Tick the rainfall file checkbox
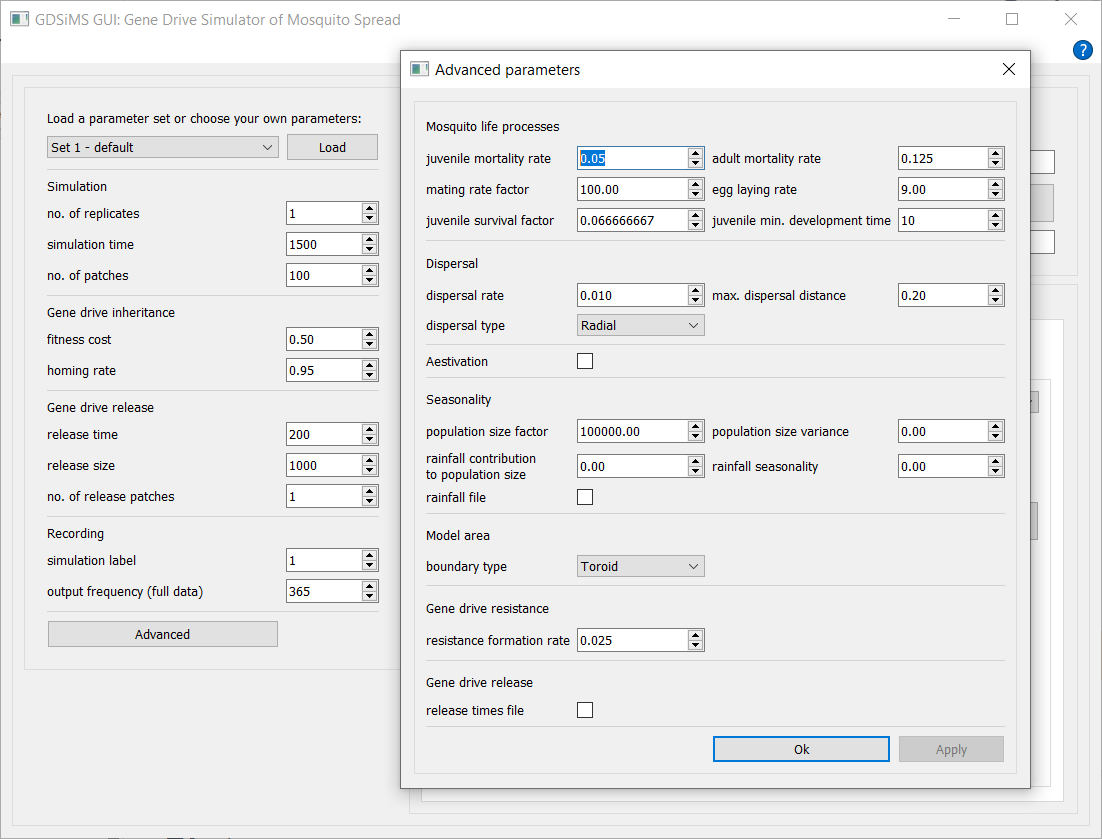The height and width of the screenshot is (839, 1102). click(585, 497)
